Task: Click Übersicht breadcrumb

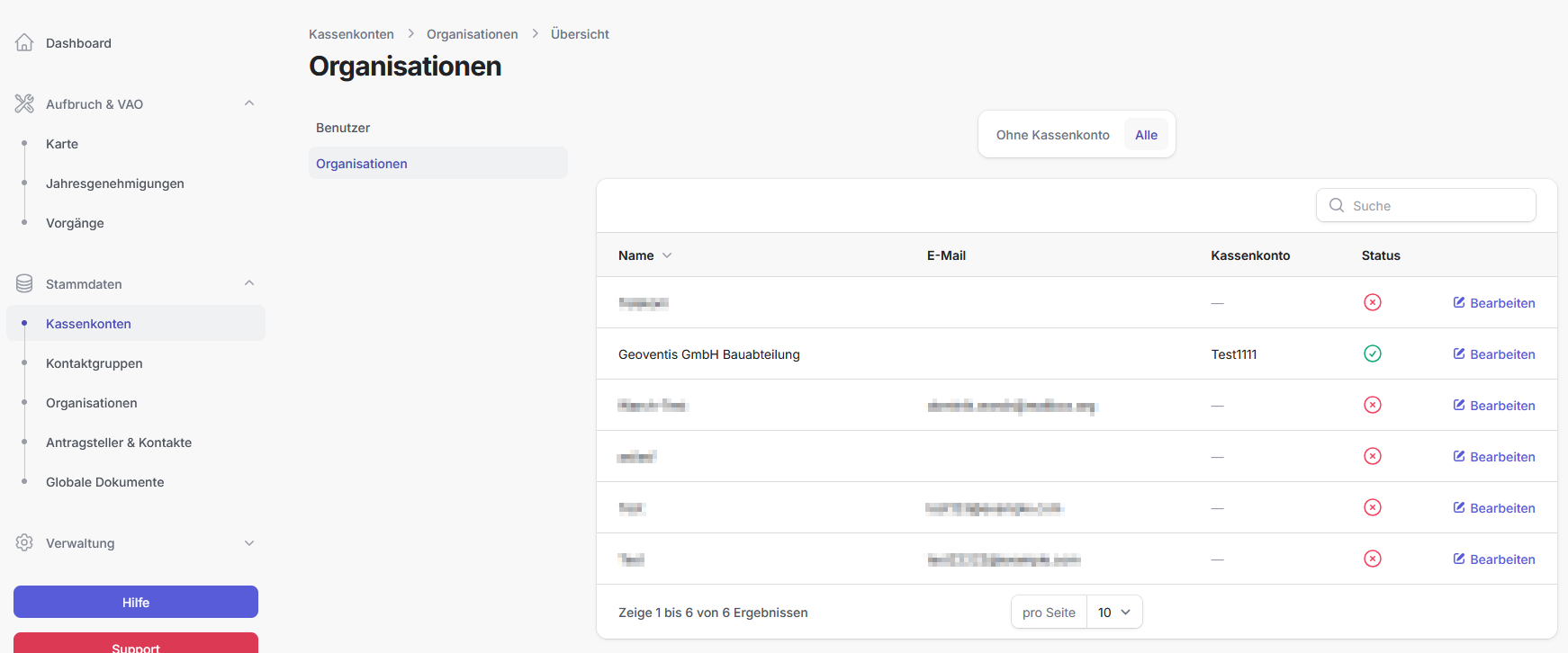Action: pyautogui.click(x=580, y=34)
